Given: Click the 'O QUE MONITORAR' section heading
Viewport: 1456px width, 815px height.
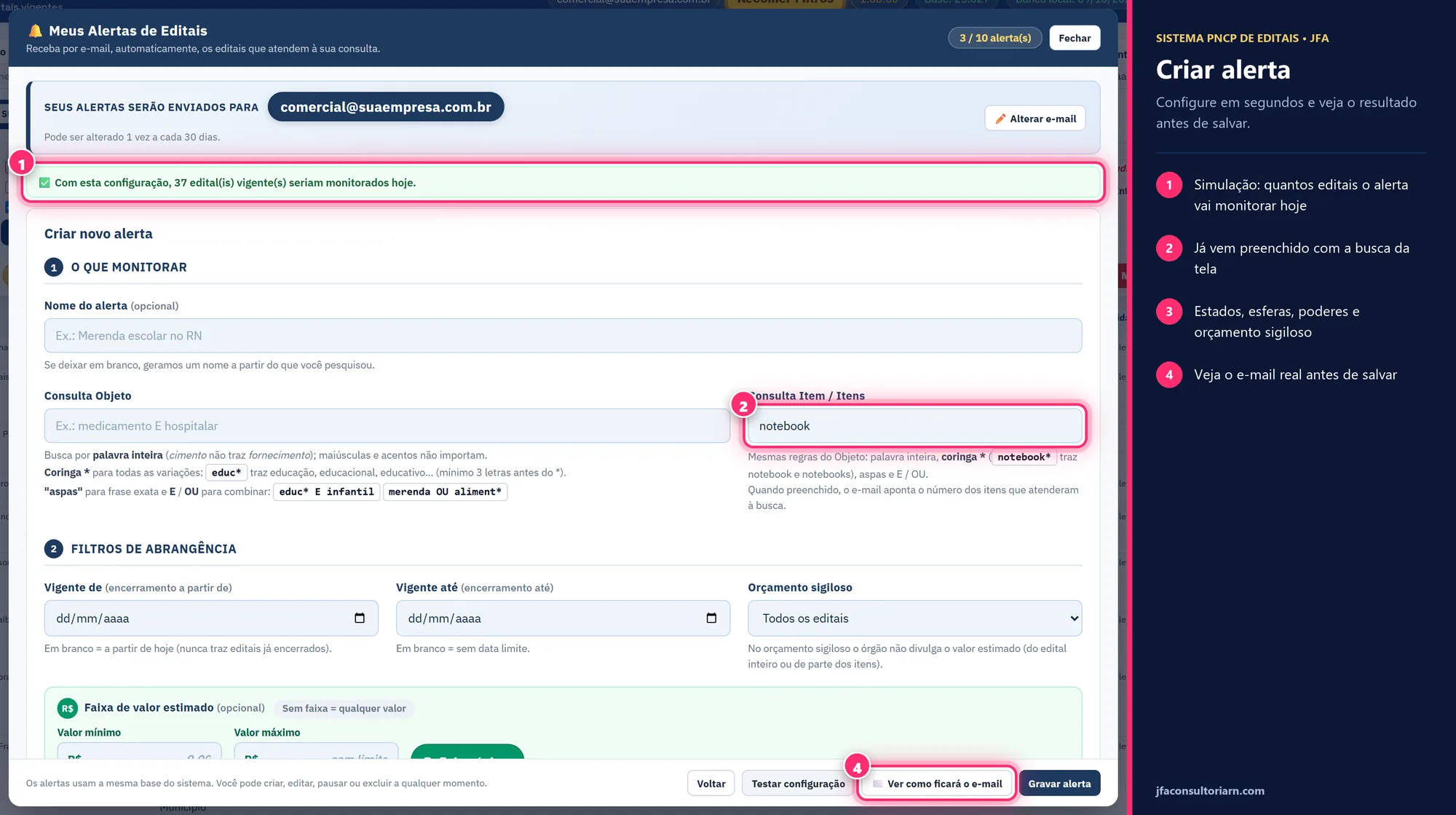Looking at the screenshot, I should point(129,267).
